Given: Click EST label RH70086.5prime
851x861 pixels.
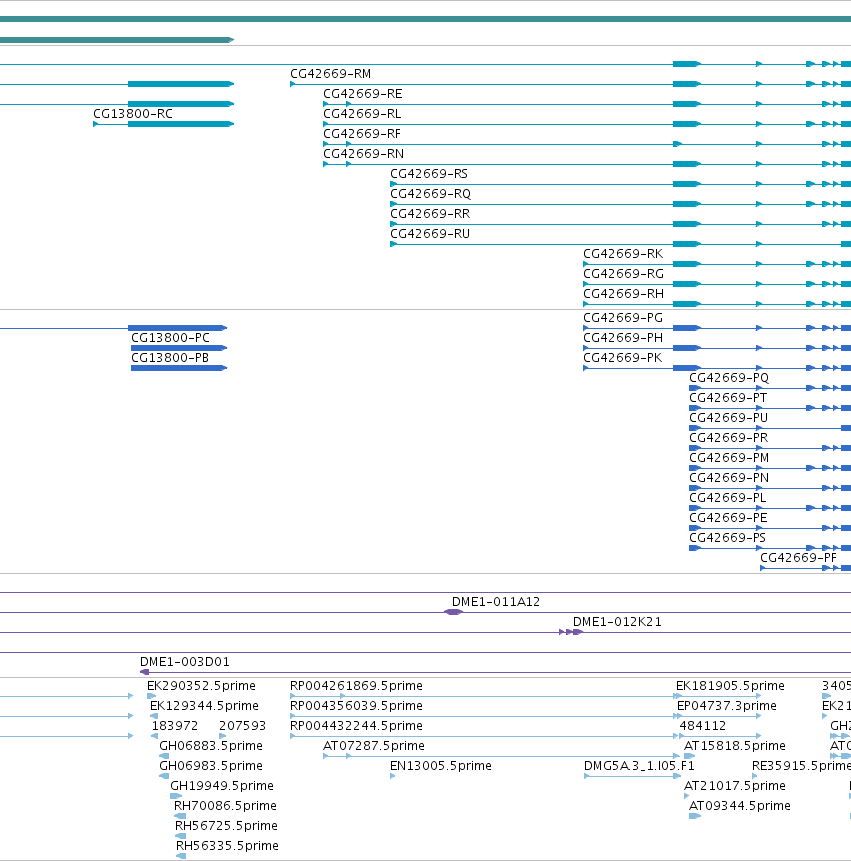Looking at the screenshot, I should (225, 806).
